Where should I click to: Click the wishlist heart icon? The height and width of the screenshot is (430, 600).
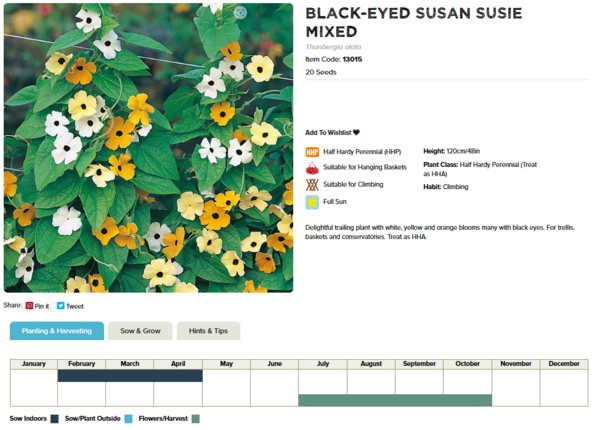click(356, 132)
